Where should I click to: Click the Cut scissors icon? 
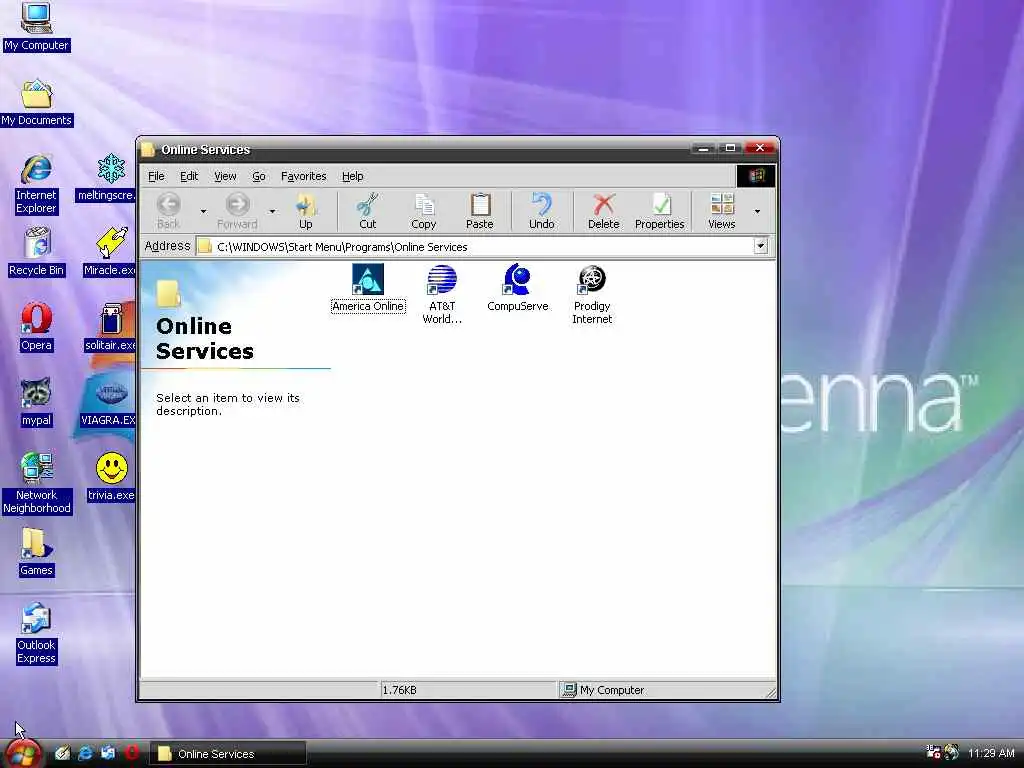click(368, 204)
